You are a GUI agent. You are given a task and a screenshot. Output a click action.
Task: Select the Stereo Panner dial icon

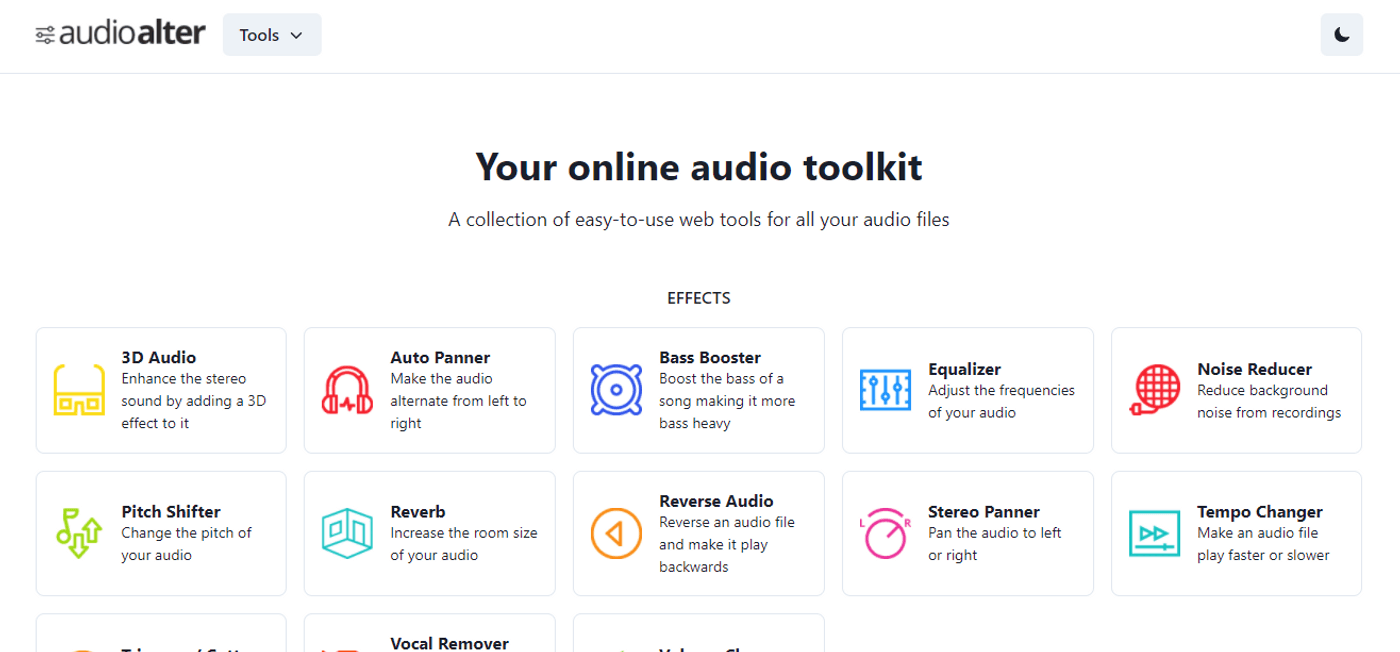pos(885,533)
